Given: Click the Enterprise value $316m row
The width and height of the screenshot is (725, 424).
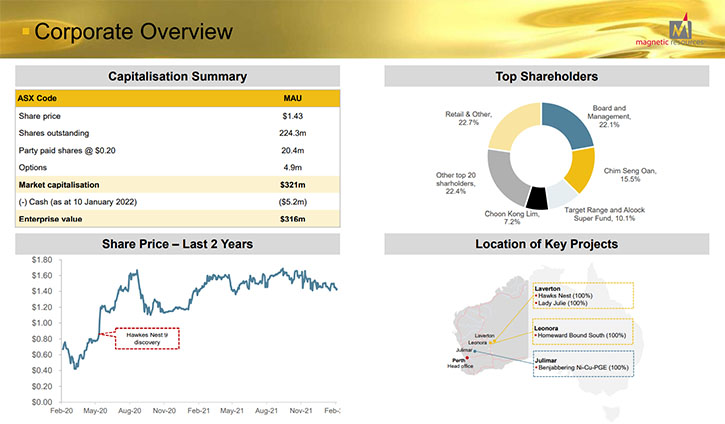Looking at the screenshot, I should 177,219.
